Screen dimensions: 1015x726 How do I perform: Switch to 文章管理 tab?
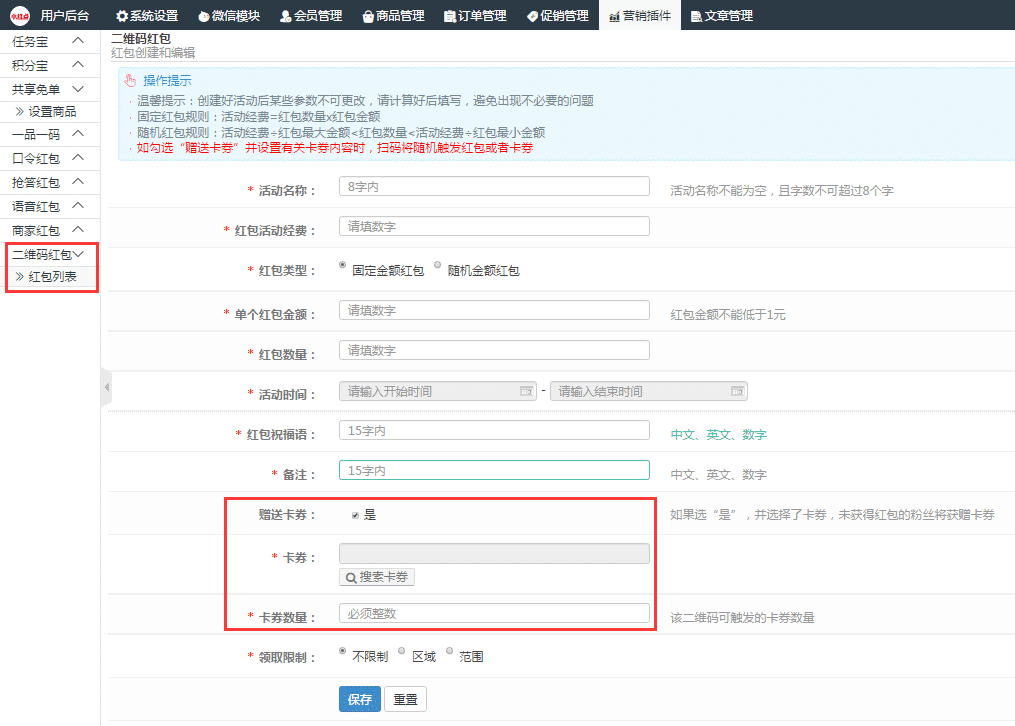click(x=721, y=16)
